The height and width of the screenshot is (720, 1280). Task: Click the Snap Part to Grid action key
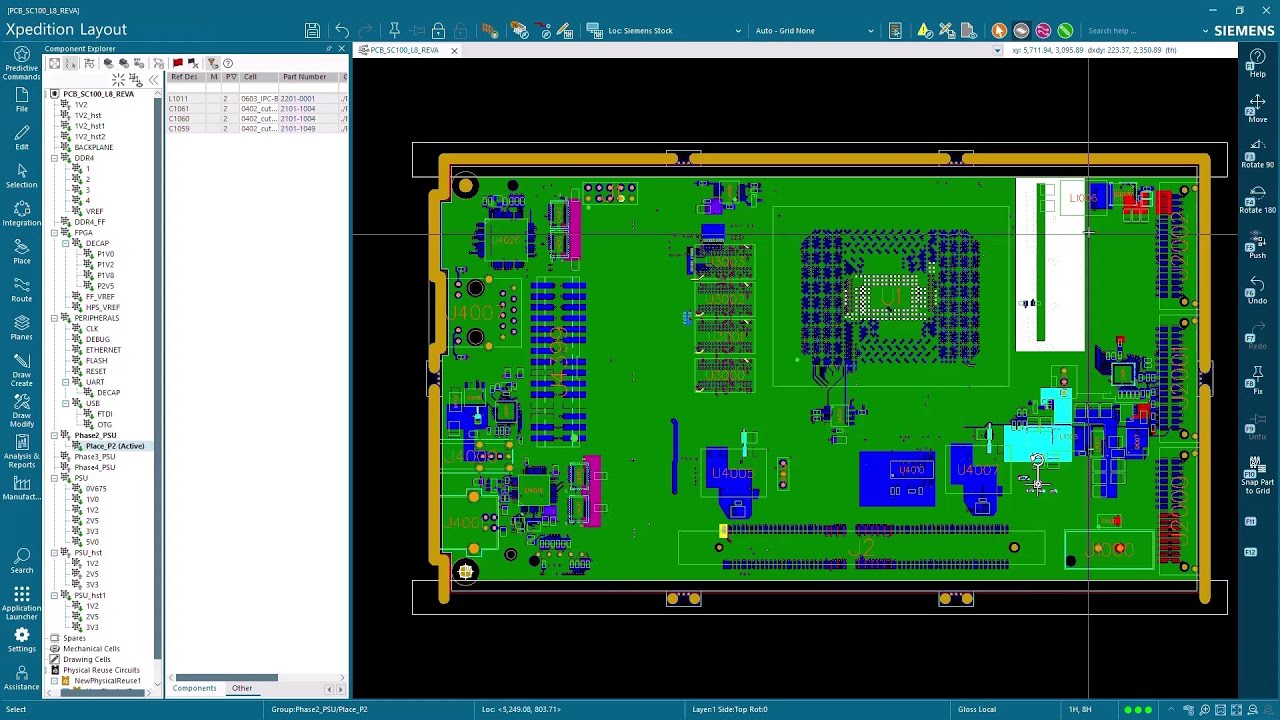click(1257, 476)
